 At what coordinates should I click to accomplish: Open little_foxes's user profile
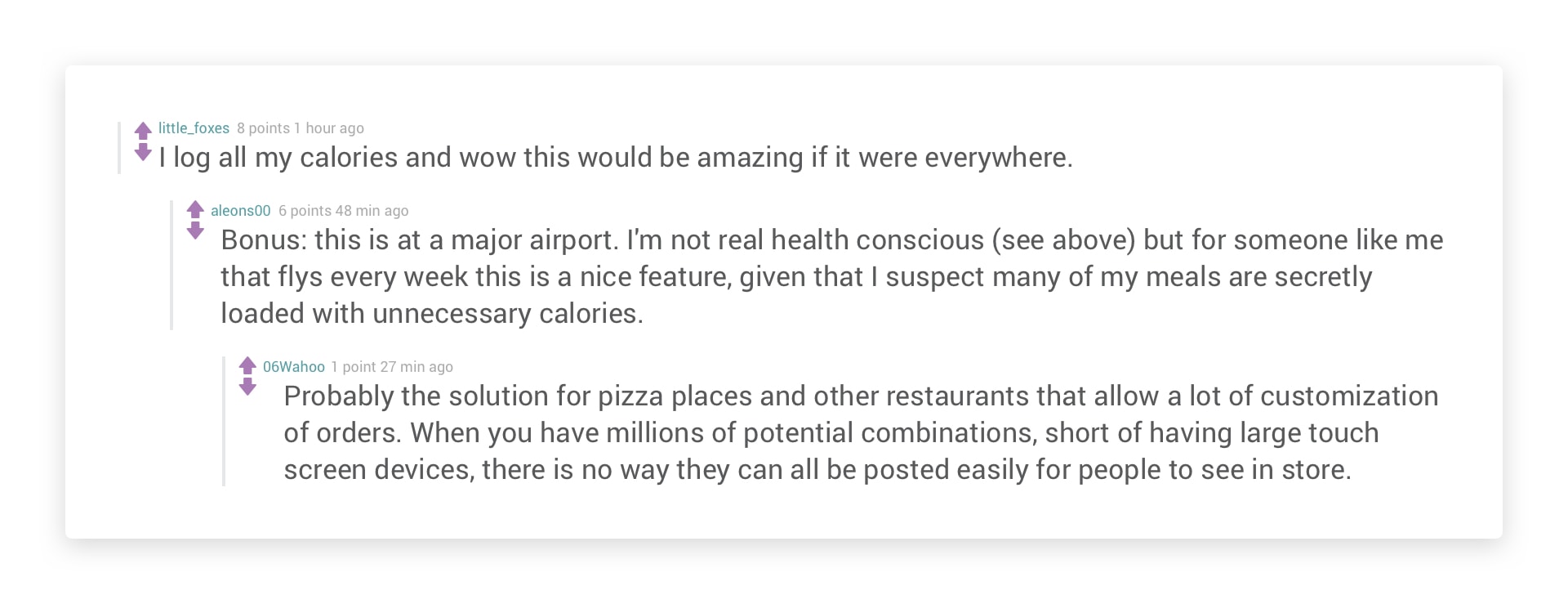(192, 128)
